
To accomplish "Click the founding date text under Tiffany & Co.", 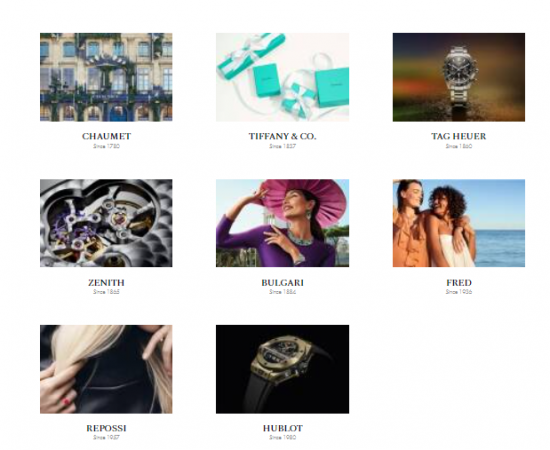I will (x=282, y=146).
